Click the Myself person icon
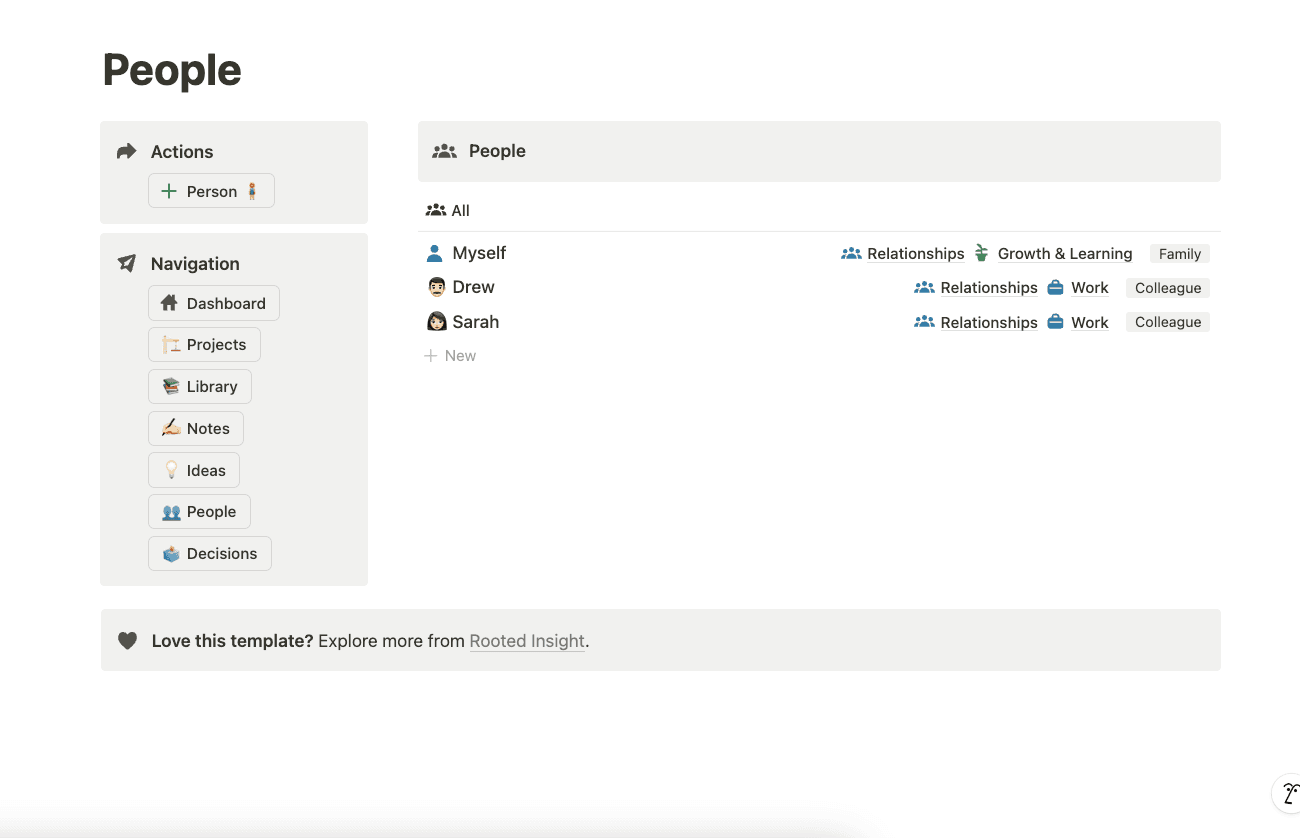Viewport: 1300px width, 838px height. click(x=434, y=254)
